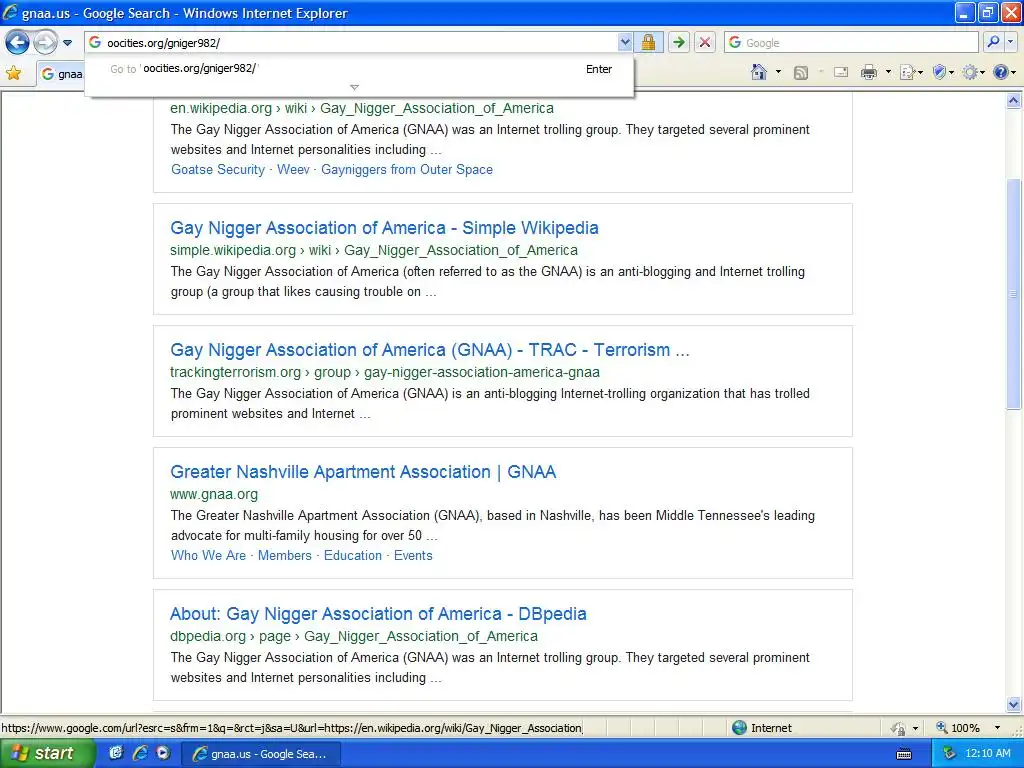Screen dimensions: 1024x768
Task: Click the Home page icon
Action: click(758, 72)
